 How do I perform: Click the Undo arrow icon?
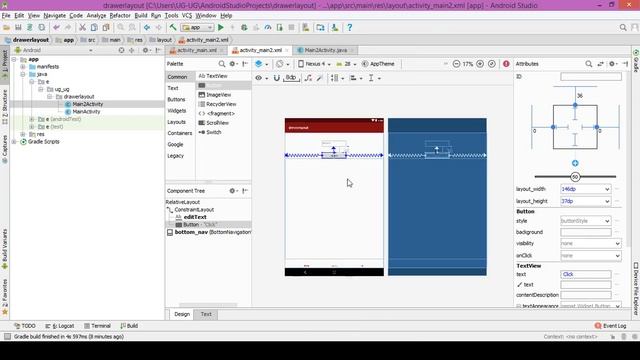coord(56,28)
